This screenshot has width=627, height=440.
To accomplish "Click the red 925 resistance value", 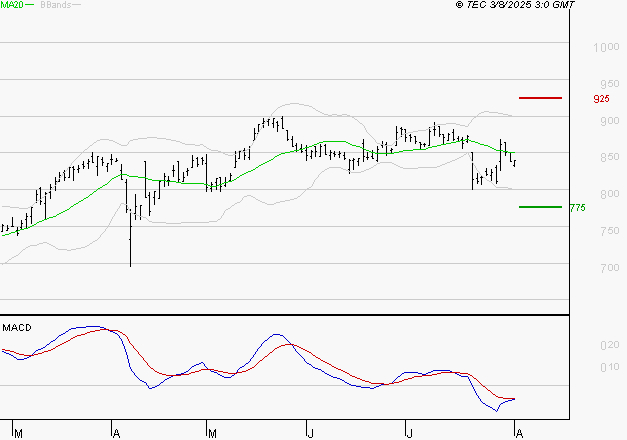I will point(601,99).
